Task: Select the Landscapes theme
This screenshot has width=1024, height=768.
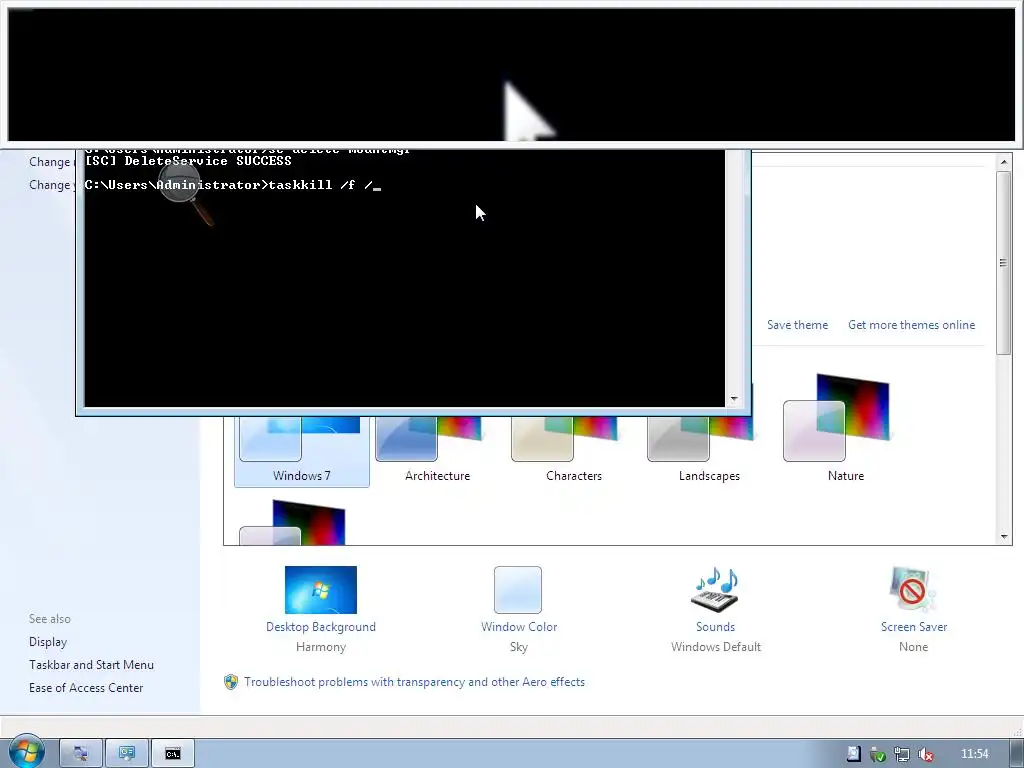Action: coord(709,451)
